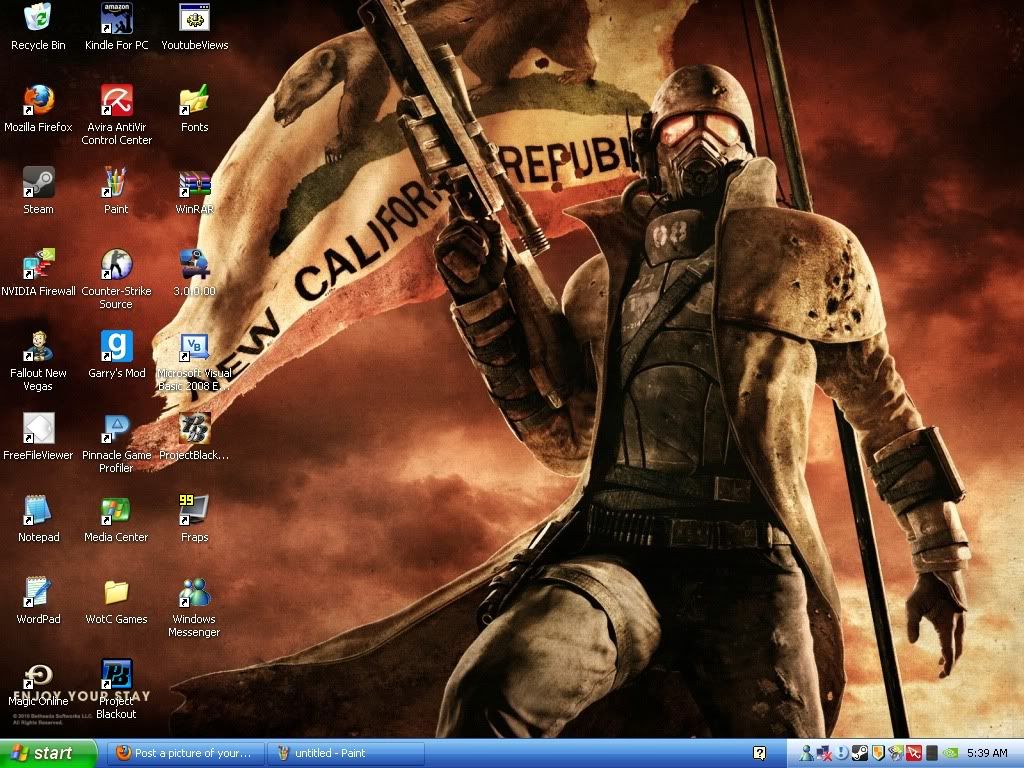The width and height of the screenshot is (1024, 768).
Task: Open Windows Messenger from the system tray
Action: point(807,754)
